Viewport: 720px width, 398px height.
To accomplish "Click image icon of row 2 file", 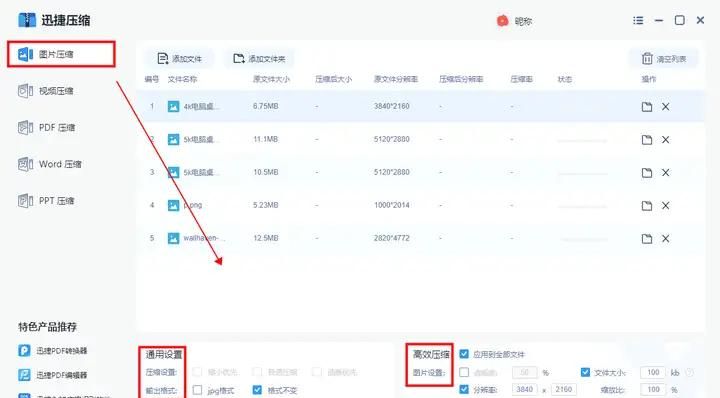I will 173,140.
